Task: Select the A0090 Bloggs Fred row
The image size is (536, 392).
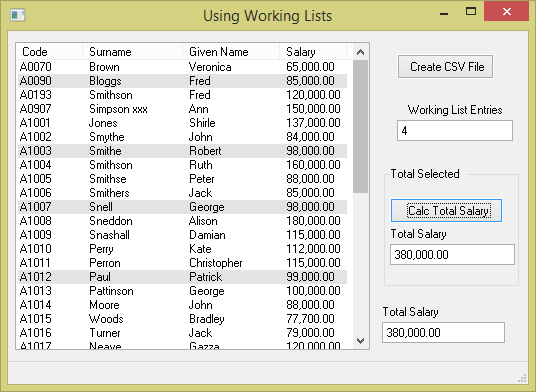Action: 183,81
